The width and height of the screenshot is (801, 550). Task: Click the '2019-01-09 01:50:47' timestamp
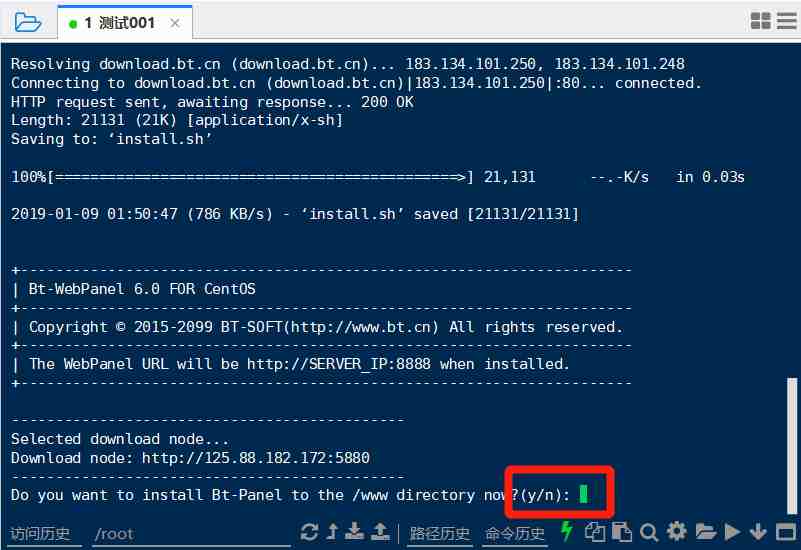click(95, 214)
